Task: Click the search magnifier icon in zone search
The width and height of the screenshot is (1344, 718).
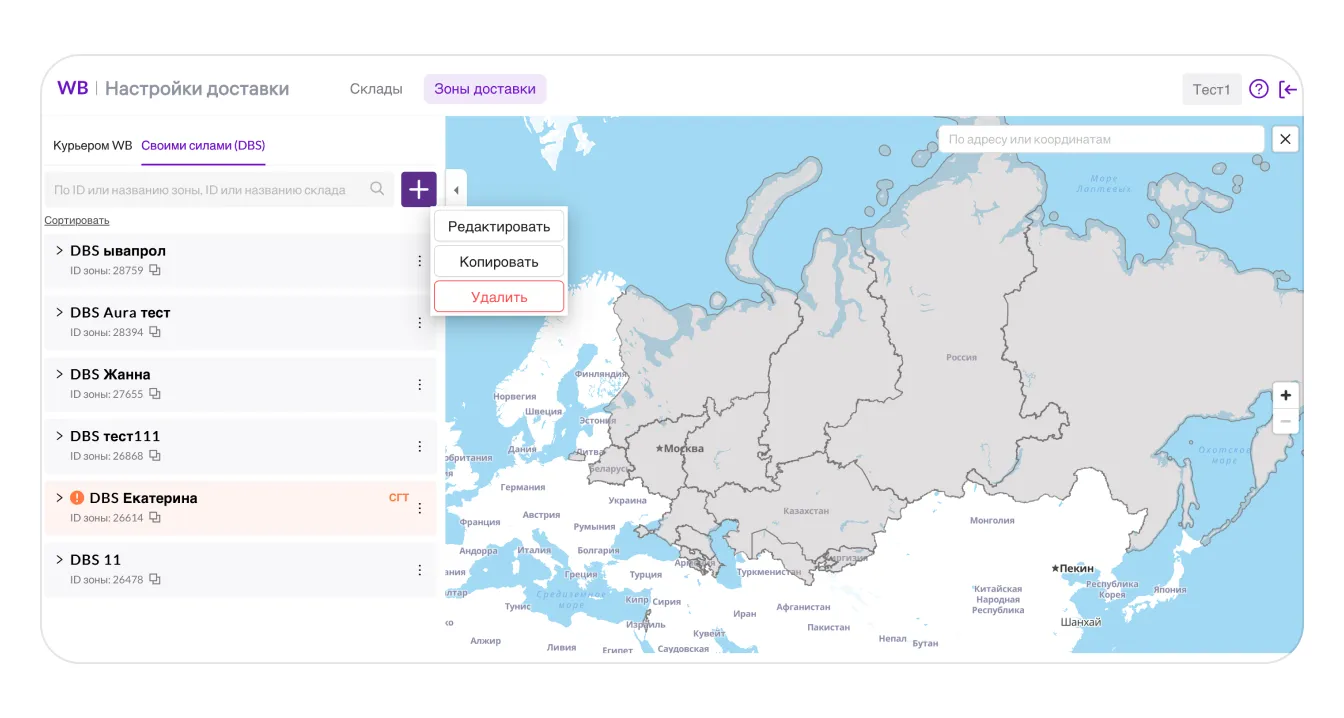Action: coord(377,189)
